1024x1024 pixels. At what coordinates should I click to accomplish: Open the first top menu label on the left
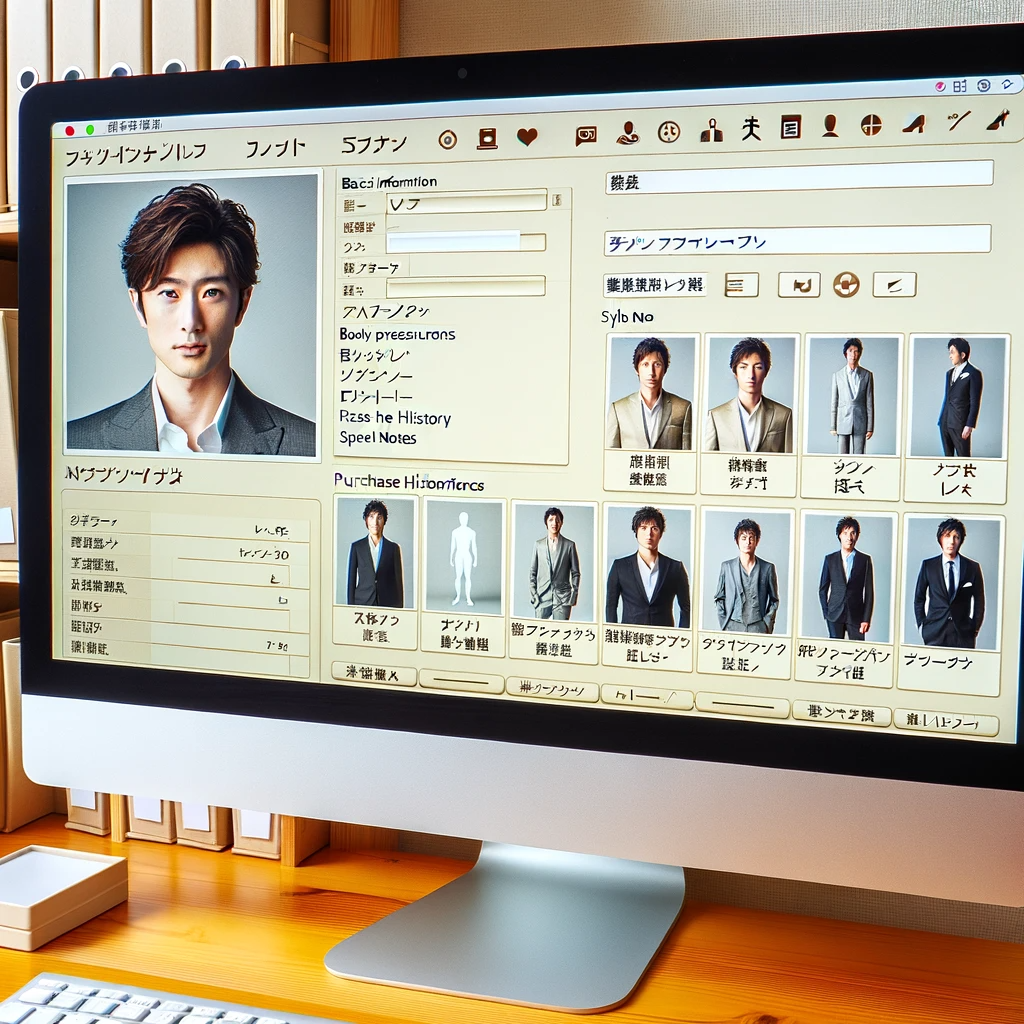(x=136, y=154)
